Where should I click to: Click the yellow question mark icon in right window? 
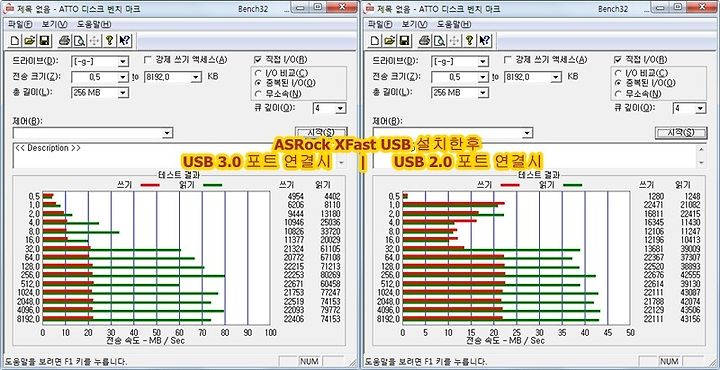pos(469,41)
